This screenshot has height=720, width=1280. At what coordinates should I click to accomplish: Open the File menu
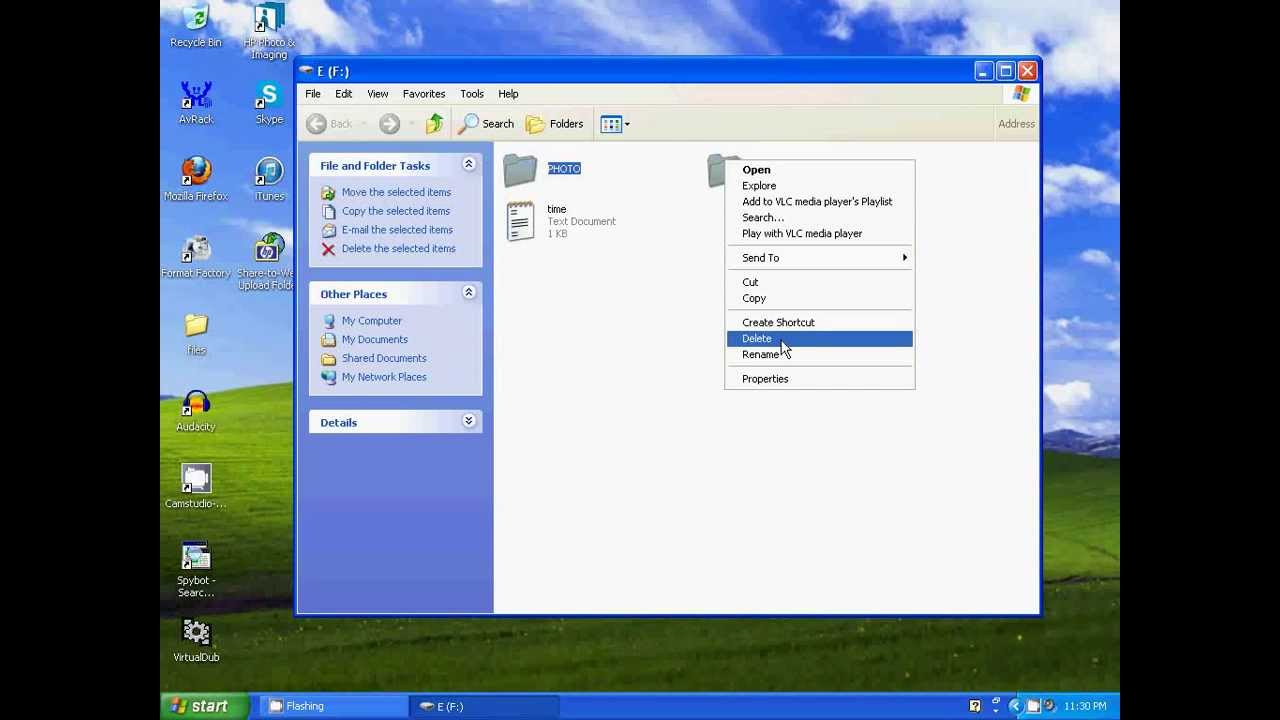pos(313,94)
